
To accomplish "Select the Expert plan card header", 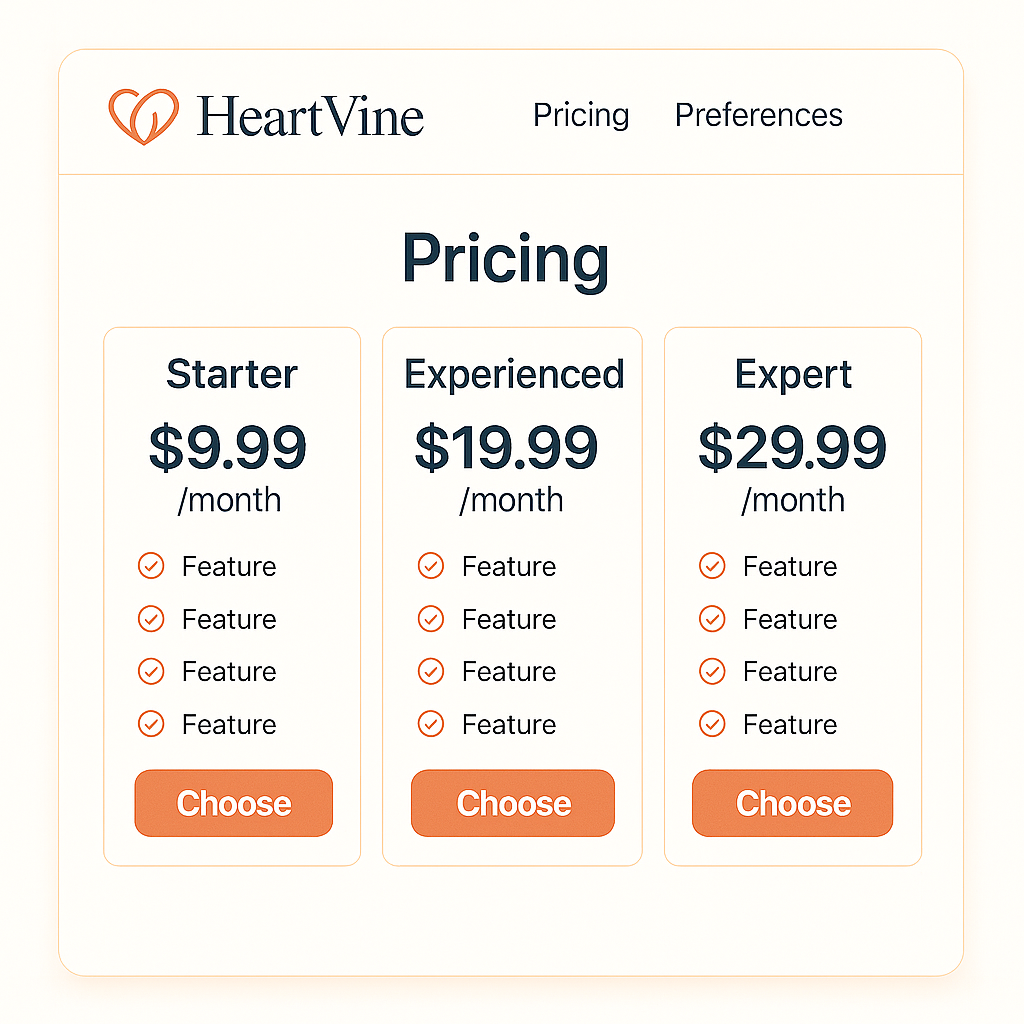I will point(792,375).
